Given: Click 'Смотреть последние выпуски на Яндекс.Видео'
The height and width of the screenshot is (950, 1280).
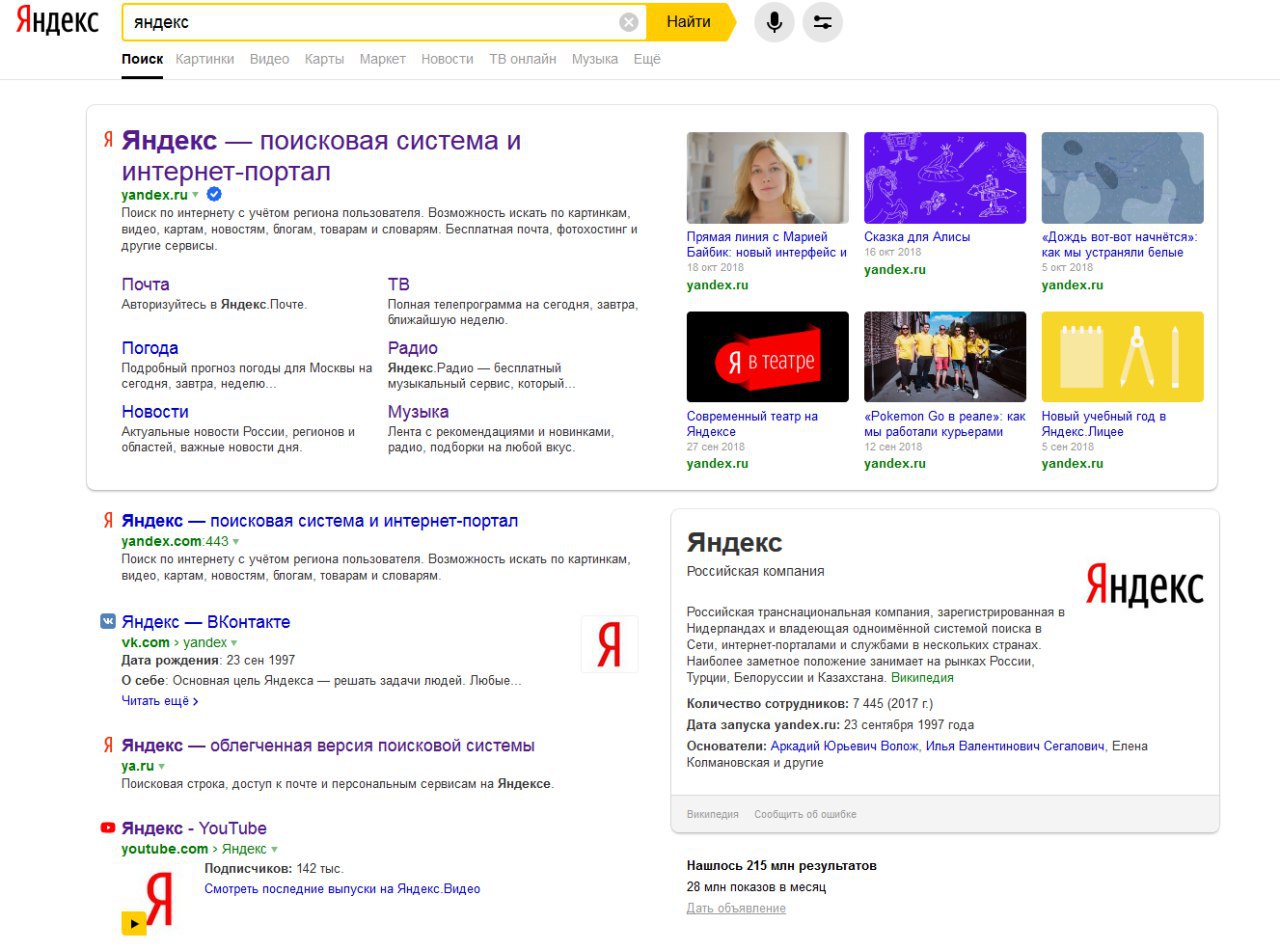Looking at the screenshot, I should pos(342,889).
